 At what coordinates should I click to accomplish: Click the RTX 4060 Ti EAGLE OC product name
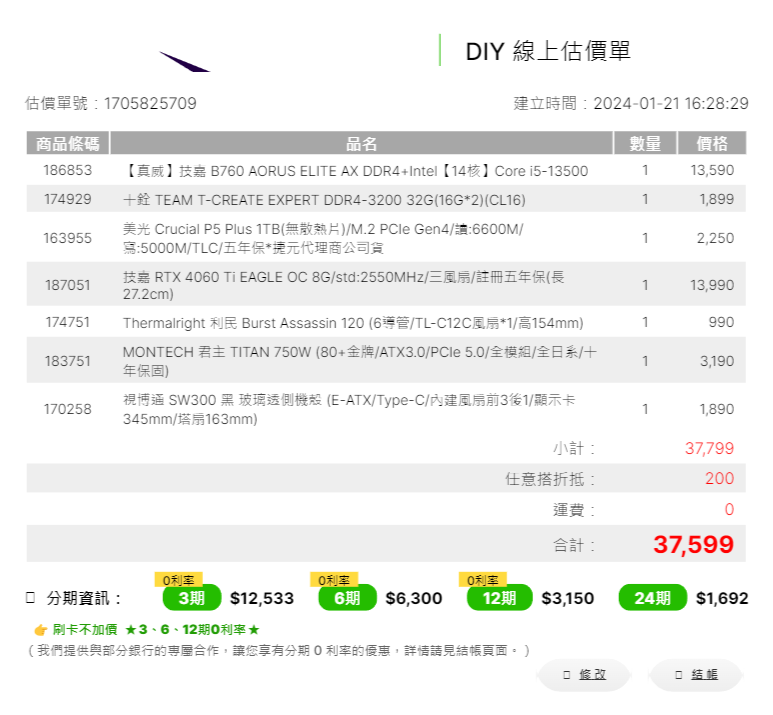pyautogui.click(x=344, y=285)
